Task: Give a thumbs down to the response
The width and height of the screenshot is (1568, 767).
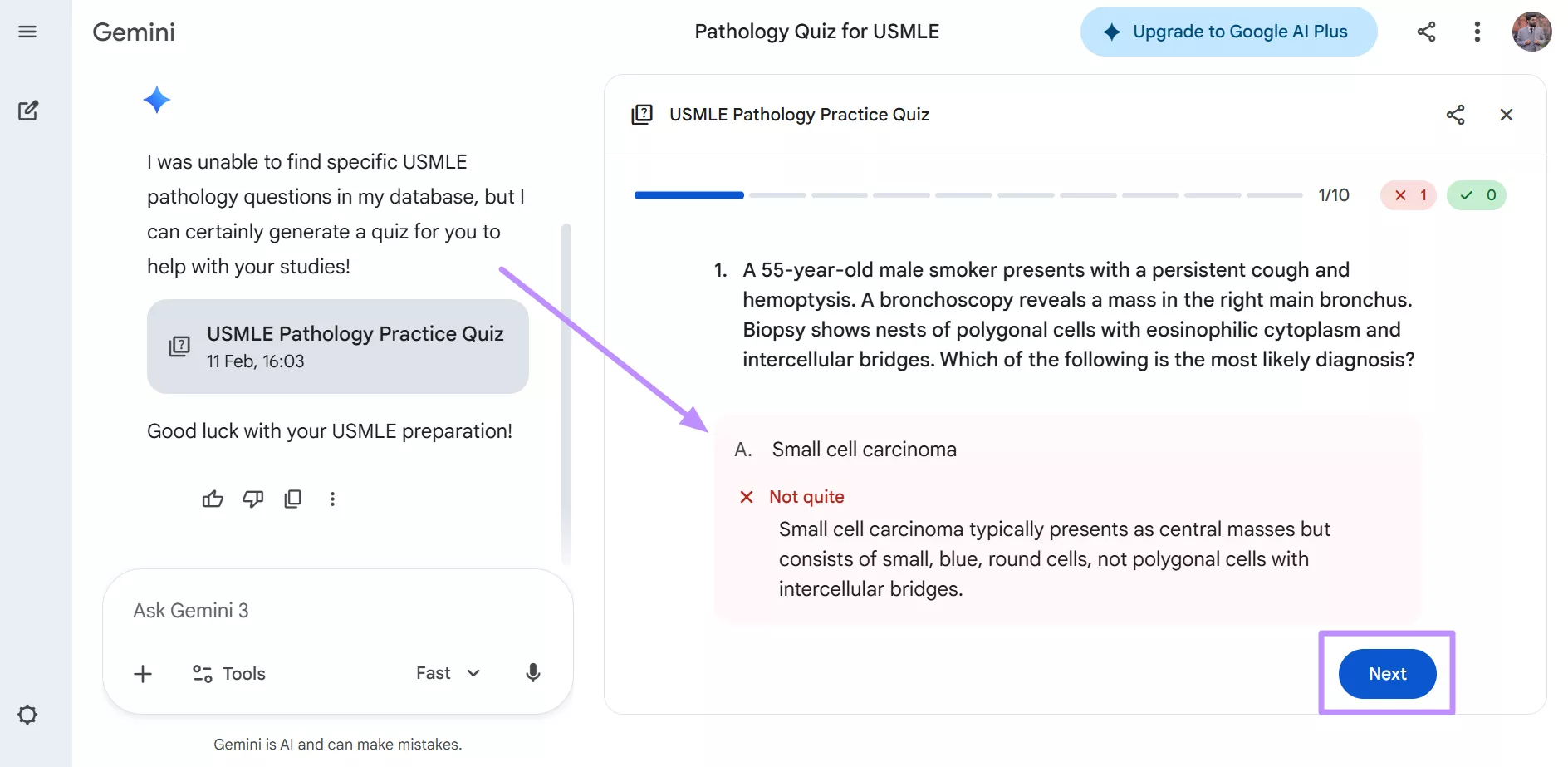Action: click(x=252, y=499)
